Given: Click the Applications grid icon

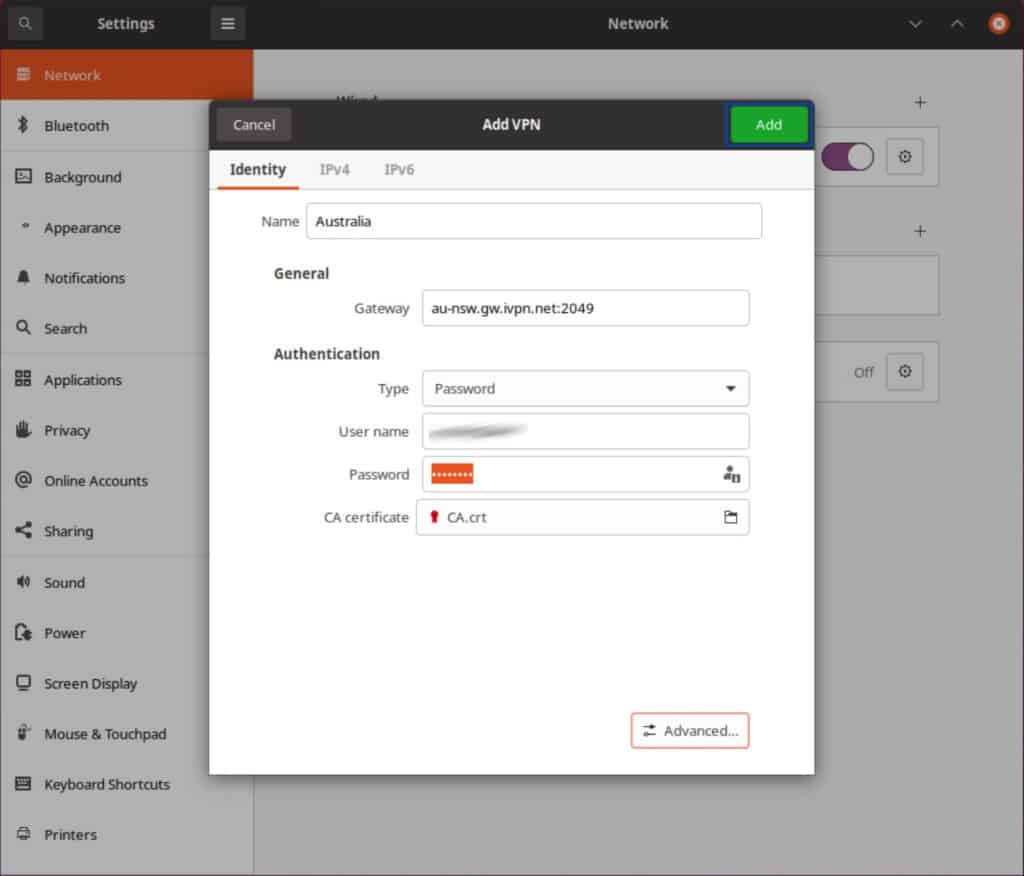Looking at the screenshot, I should (x=24, y=378).
